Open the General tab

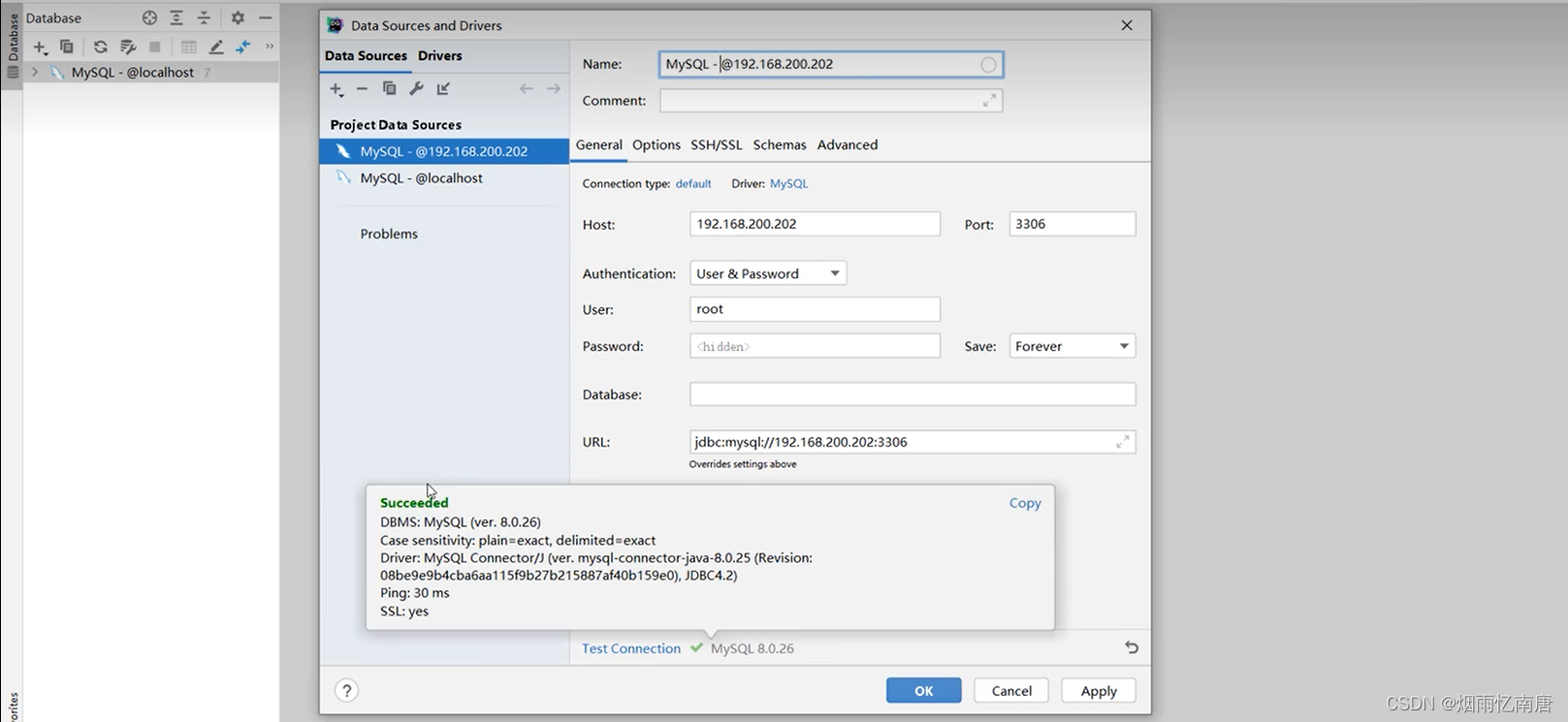pyautogui.click(x=599, y=145)
